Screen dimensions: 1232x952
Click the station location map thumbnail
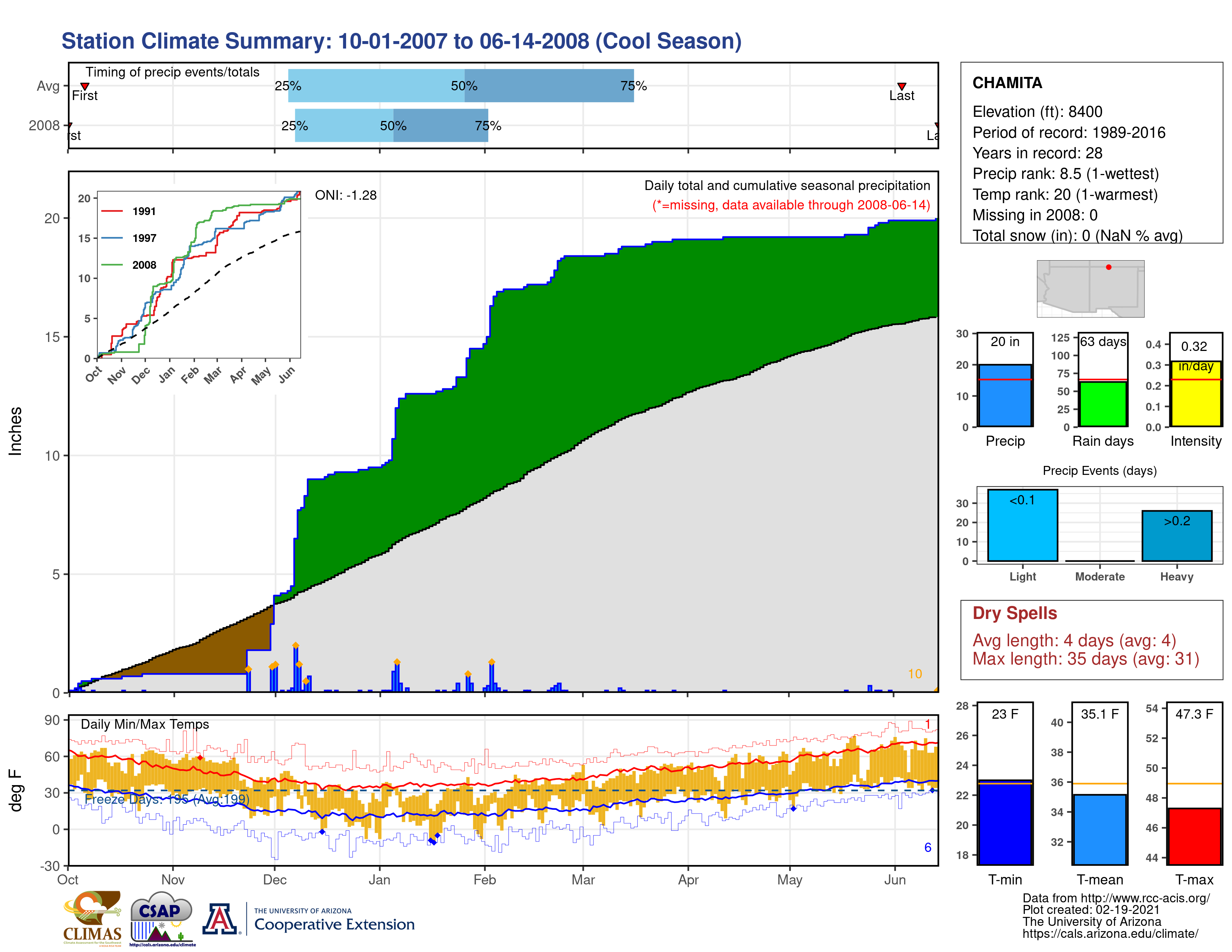click(1091, 288)
